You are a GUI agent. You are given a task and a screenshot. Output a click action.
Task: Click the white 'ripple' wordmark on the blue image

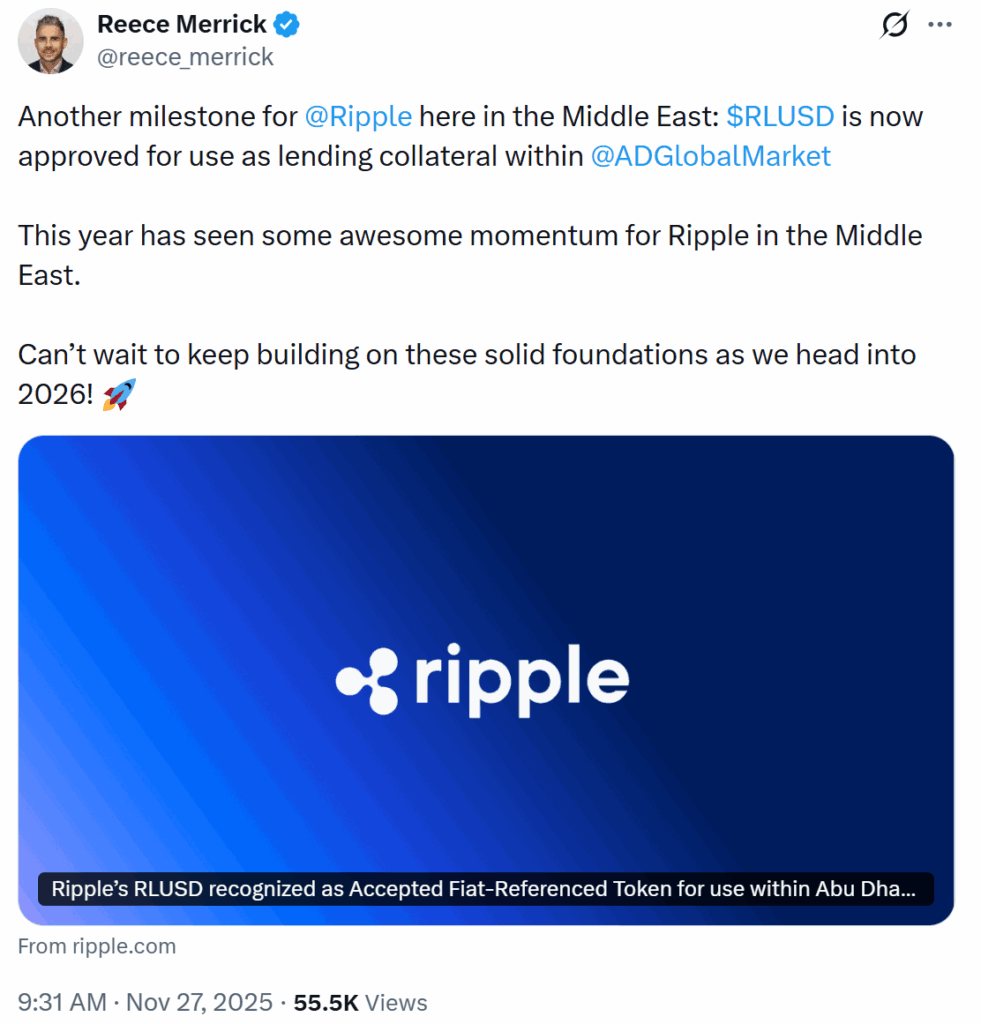(x=522, y=678)
